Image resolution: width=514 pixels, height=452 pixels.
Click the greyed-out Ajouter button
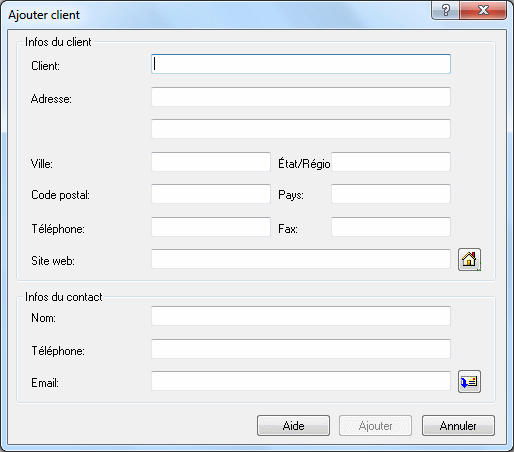(x=376, y=425)
